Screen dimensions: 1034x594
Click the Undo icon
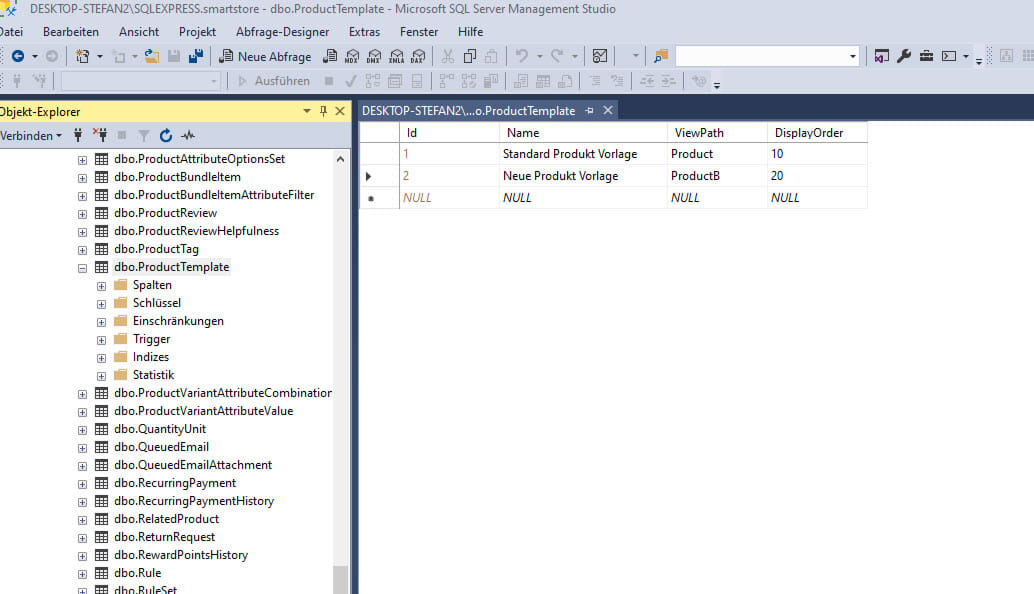coord(522,56)
